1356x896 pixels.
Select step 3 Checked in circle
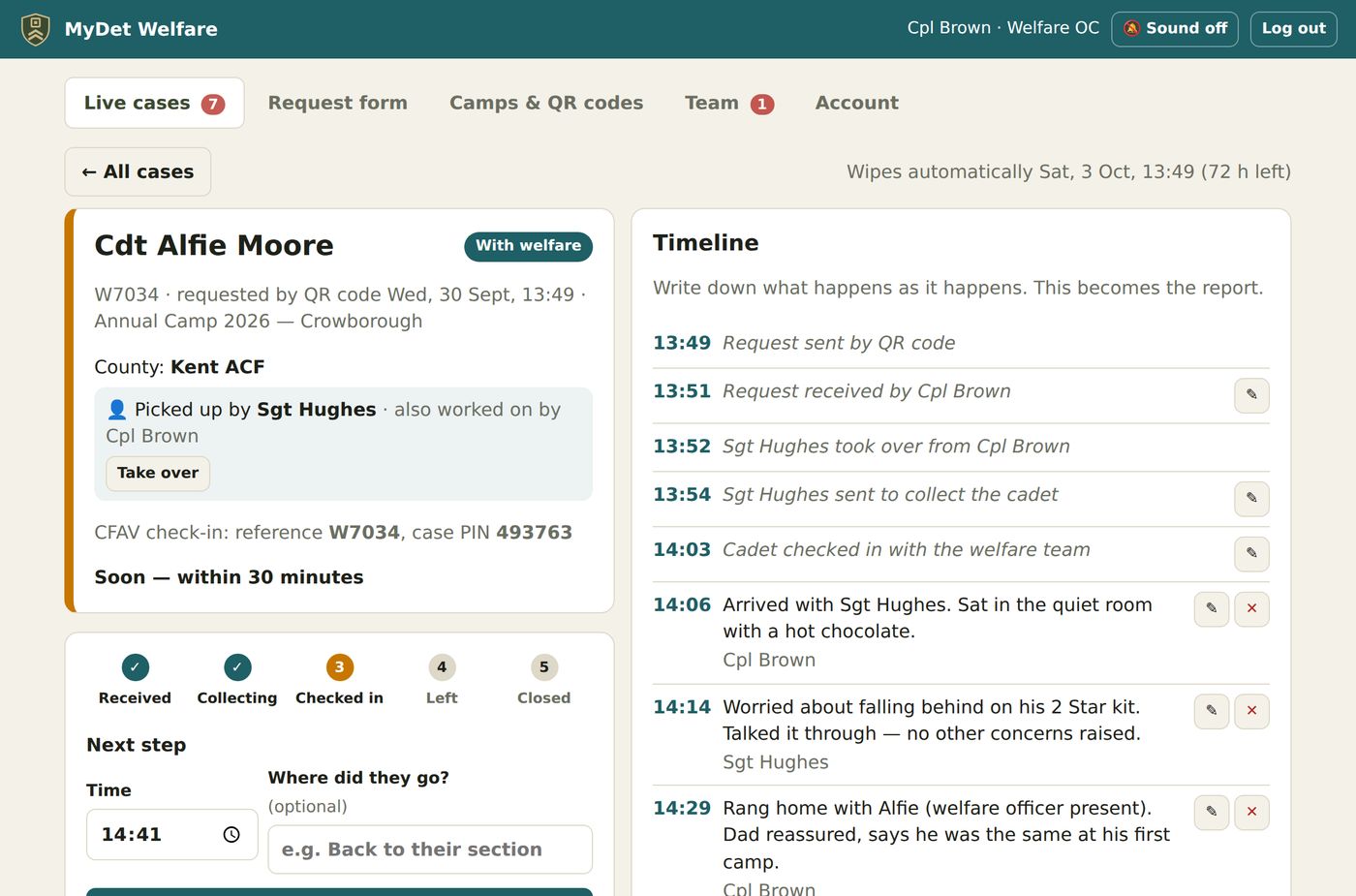(339, 667)
